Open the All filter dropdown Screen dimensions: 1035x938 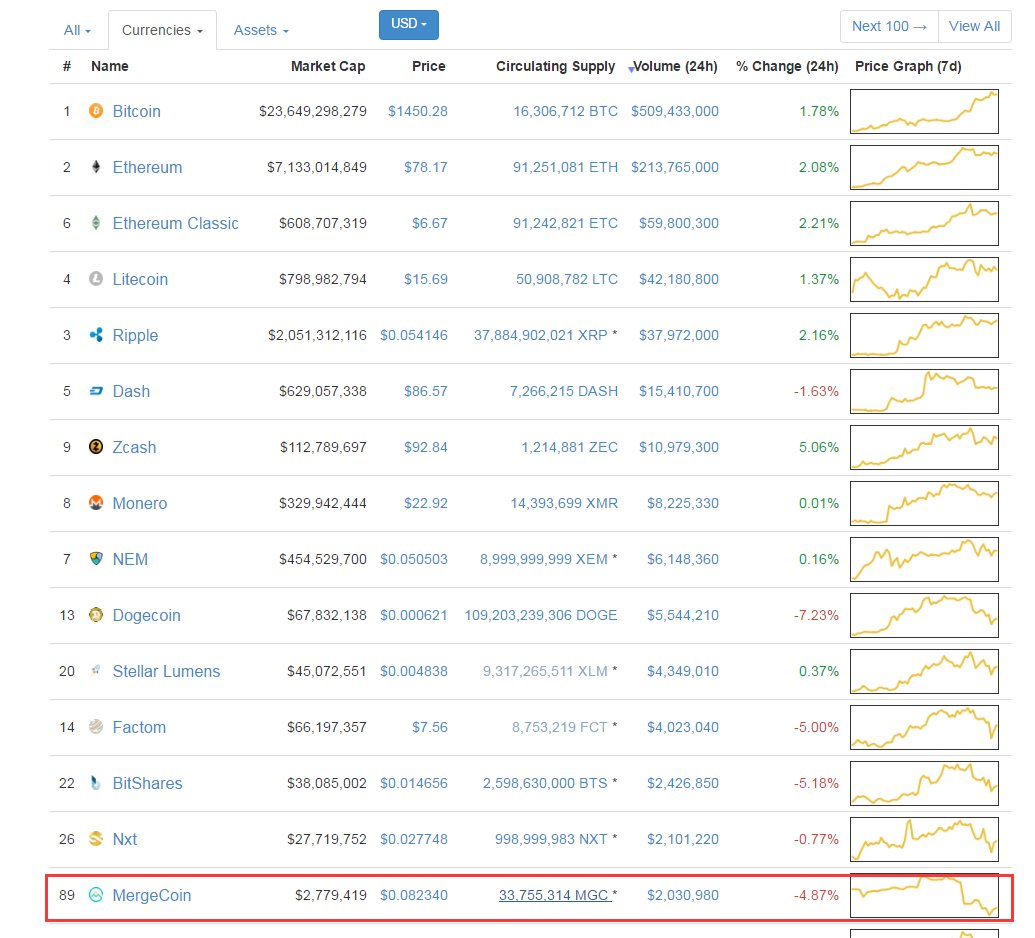[x=77, y=30]
